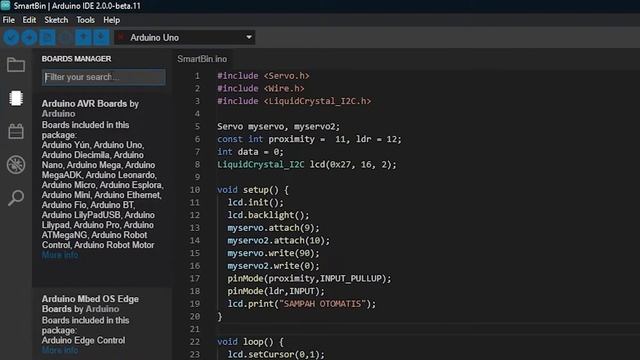Click the Upload arrow button
This screenshot has height=360, width=640.
(29, 38)
